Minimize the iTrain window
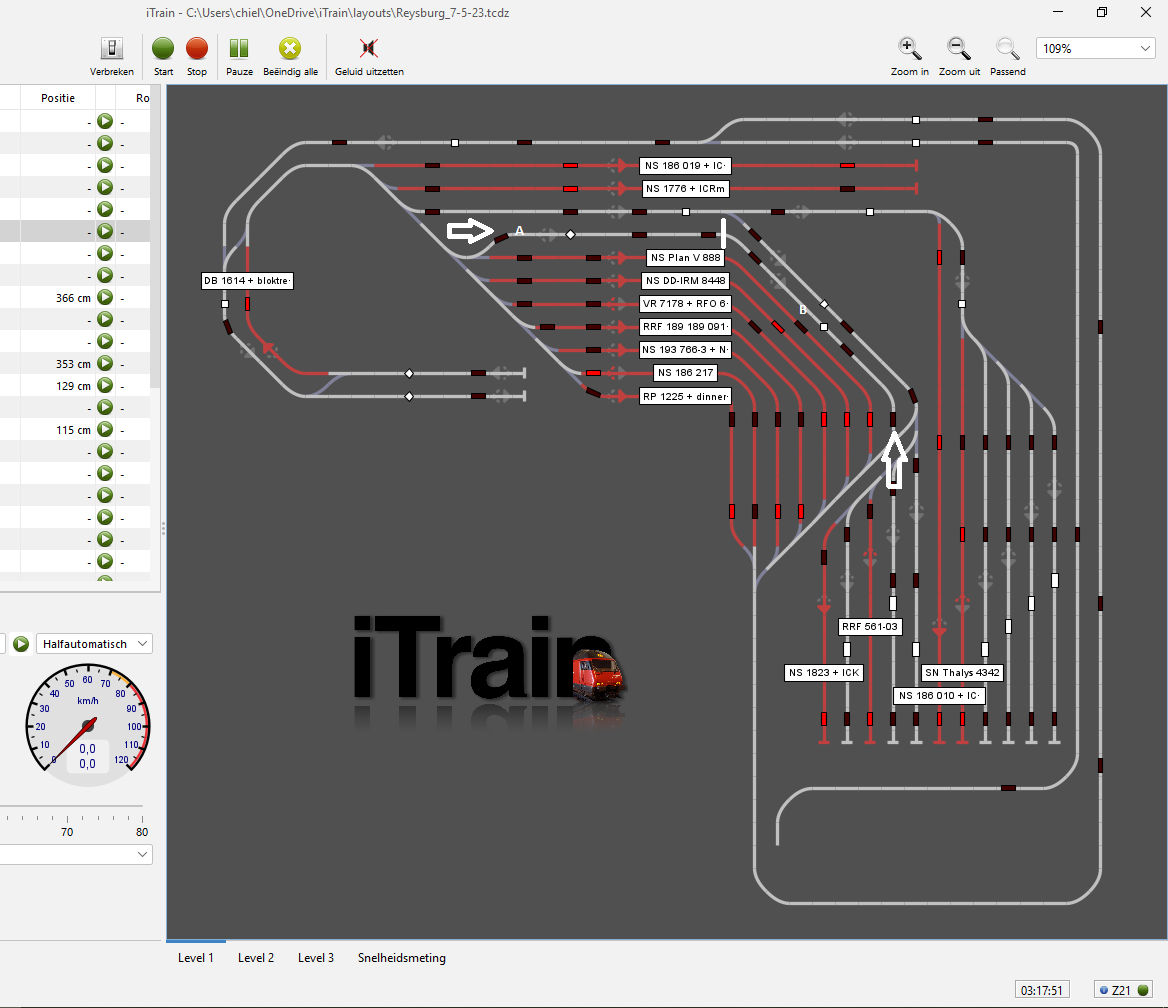 coord(1058,12)
